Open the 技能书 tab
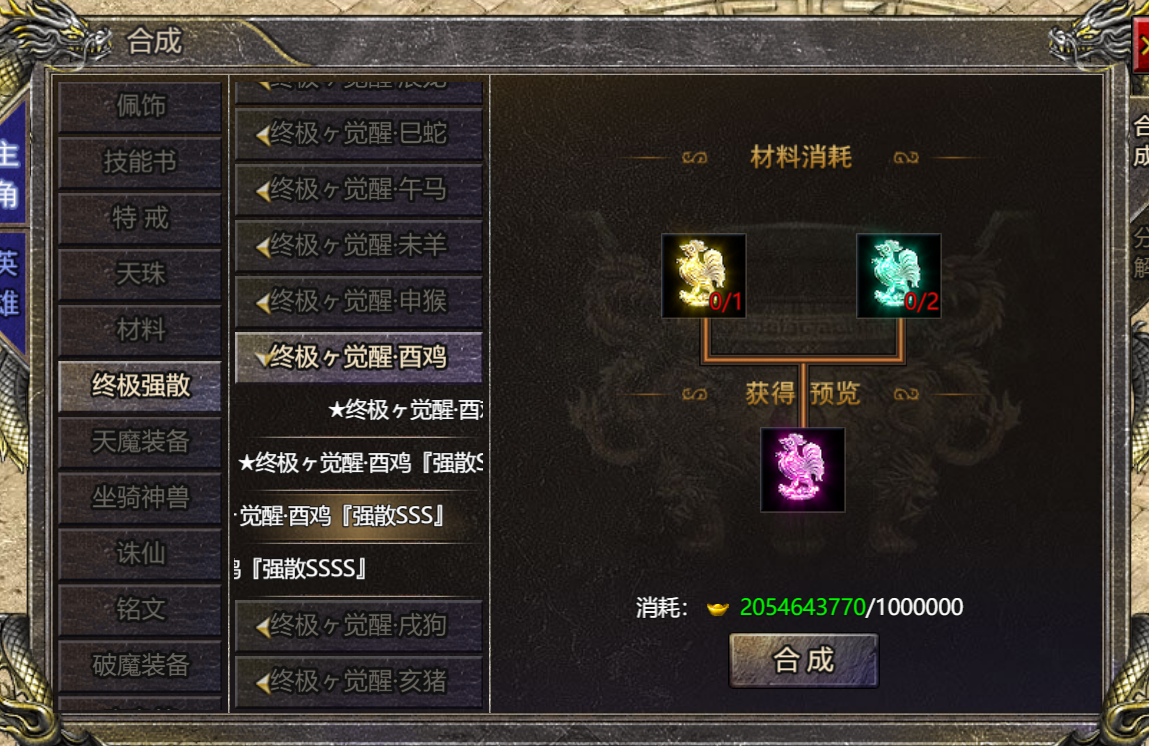The image size is (1149, 746). pos(140,162)
